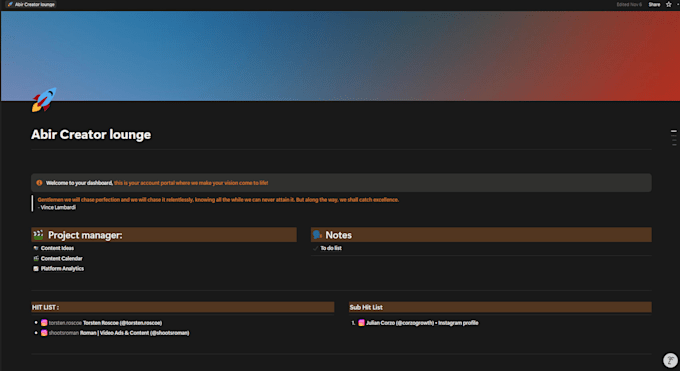Click the speaking head icon beside Notes
Image resolution: width=680 pixels, height=371 pixels.
(x=317, y=235)
